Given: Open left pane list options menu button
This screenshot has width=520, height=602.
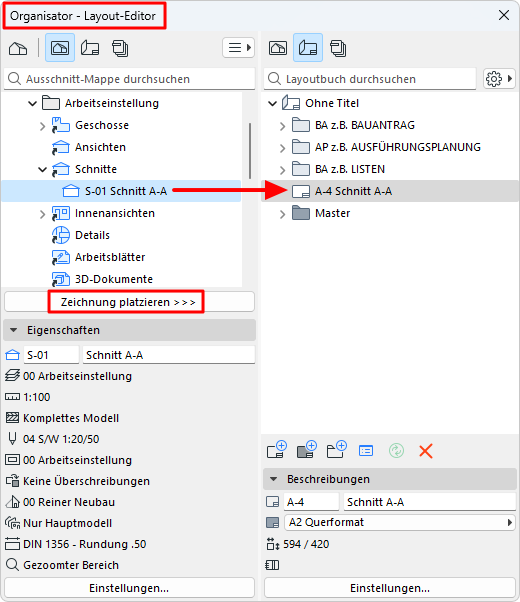Looking at the screenshot, I should (238, 48).
